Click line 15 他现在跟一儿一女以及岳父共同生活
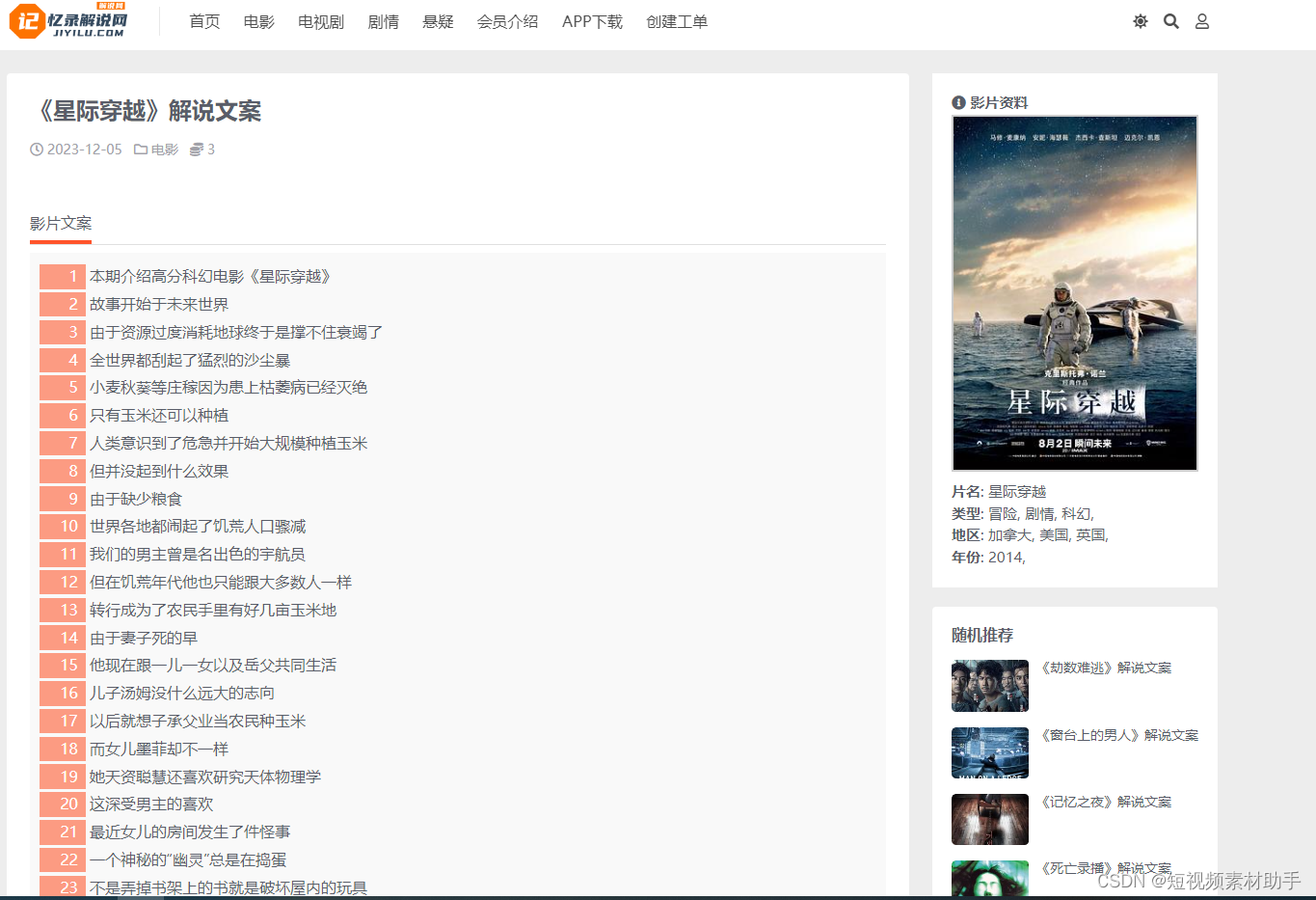1316x900 pixels. pyautogui.click(x=213, y=666)
